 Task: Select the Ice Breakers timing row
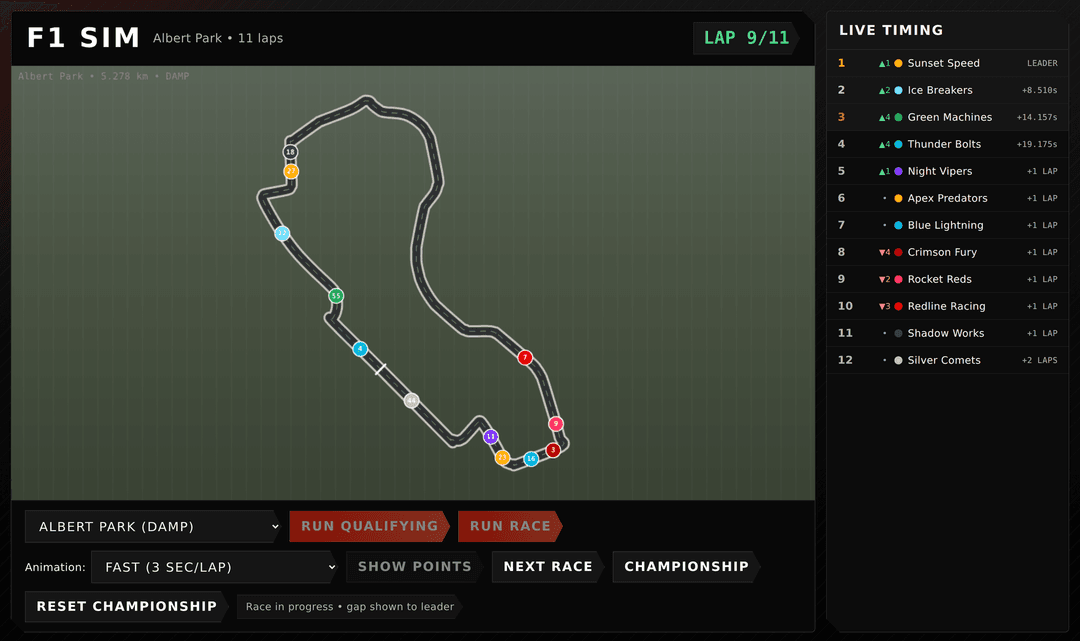pos(947,90)
